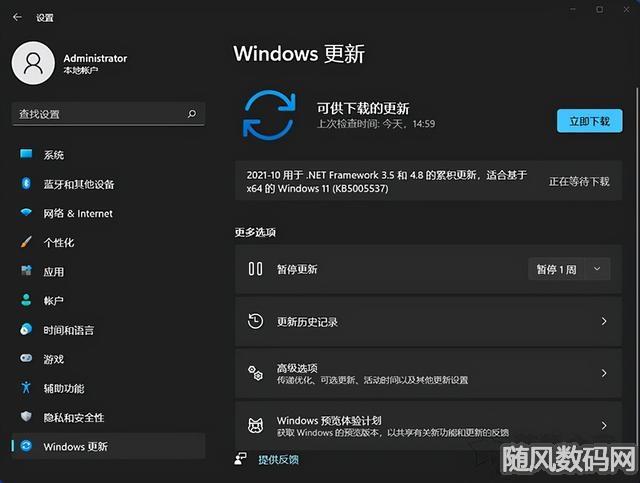The height and width of the screenshot is (483, 640).
Task: Open 游戏 settings
Action: pyautogui.click(x=109, y=359)
